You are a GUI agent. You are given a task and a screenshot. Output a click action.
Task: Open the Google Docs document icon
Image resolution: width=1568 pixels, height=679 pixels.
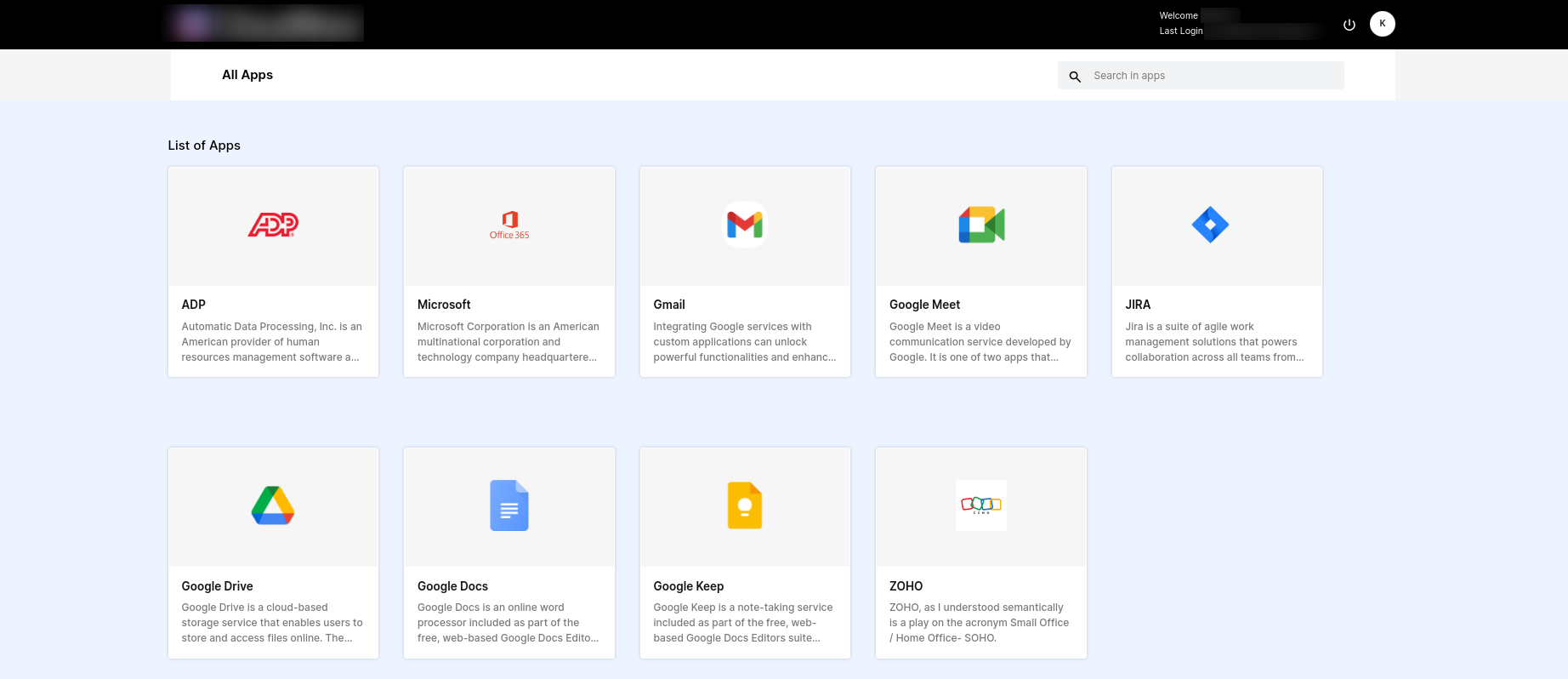tap(509, 505)
